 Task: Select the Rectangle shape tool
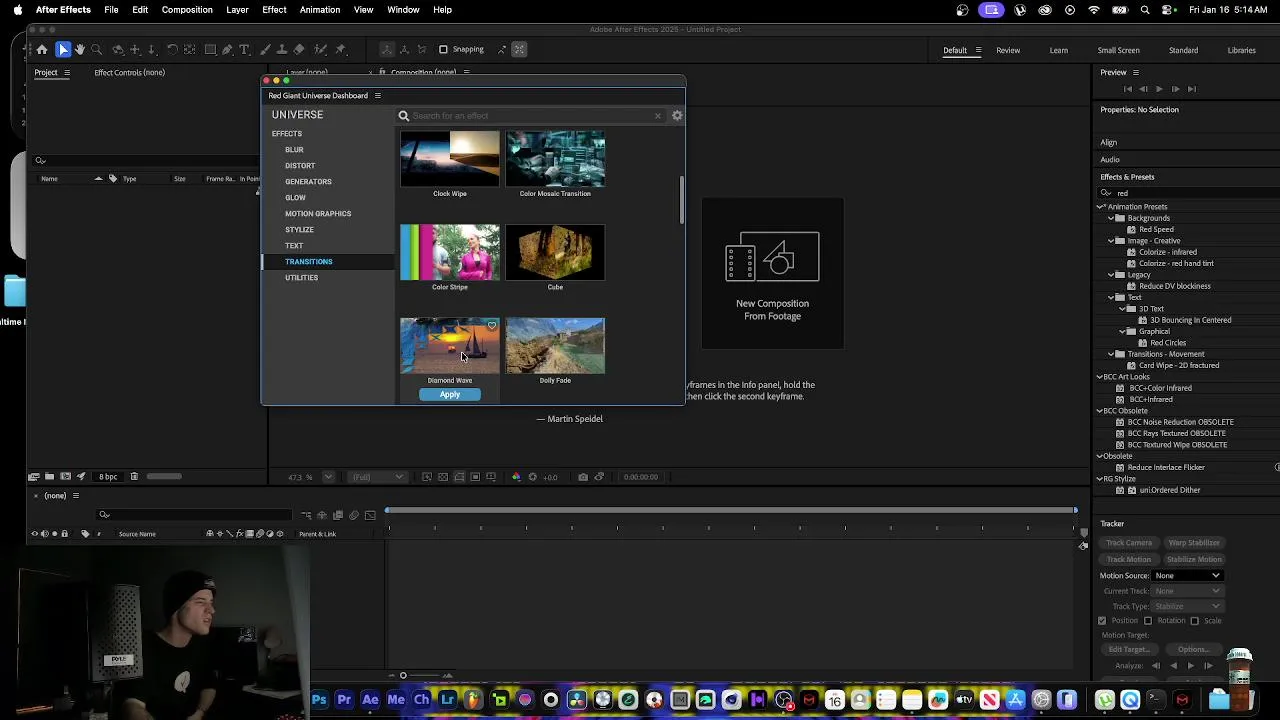210,50
